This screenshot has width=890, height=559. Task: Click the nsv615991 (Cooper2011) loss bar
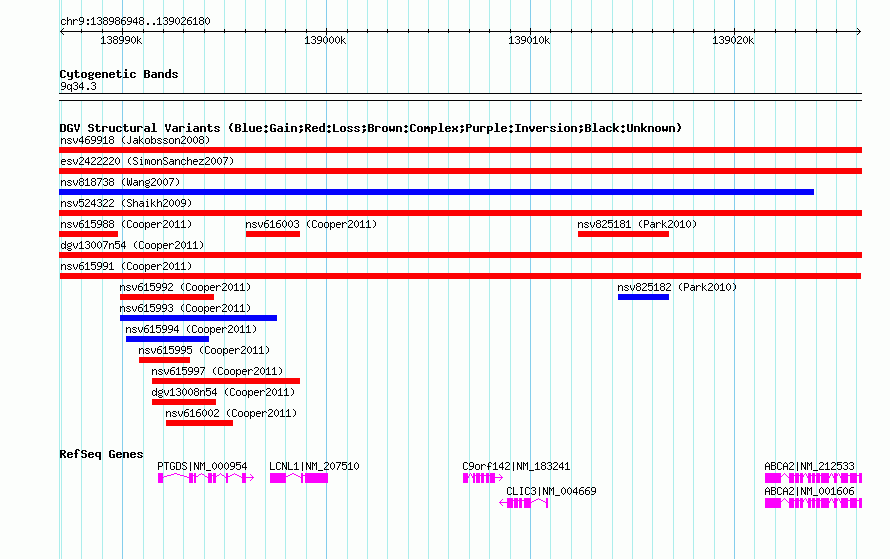tap(460, 276)
